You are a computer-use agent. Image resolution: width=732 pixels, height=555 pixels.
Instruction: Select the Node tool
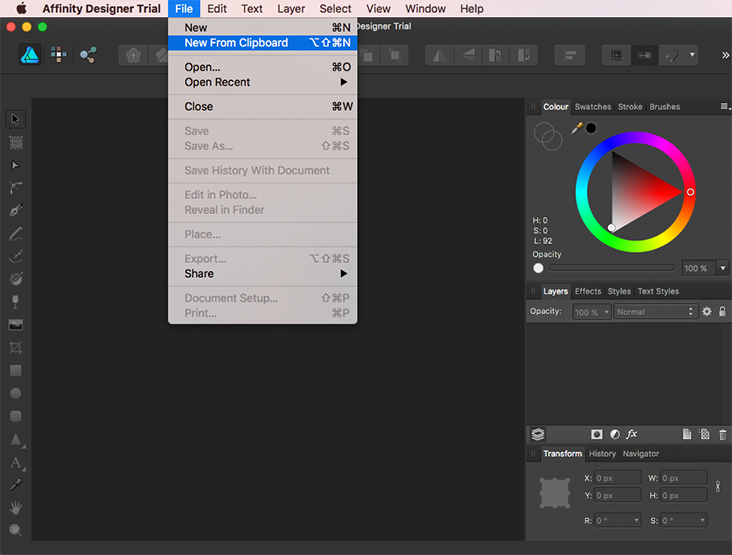coord(15,165)
